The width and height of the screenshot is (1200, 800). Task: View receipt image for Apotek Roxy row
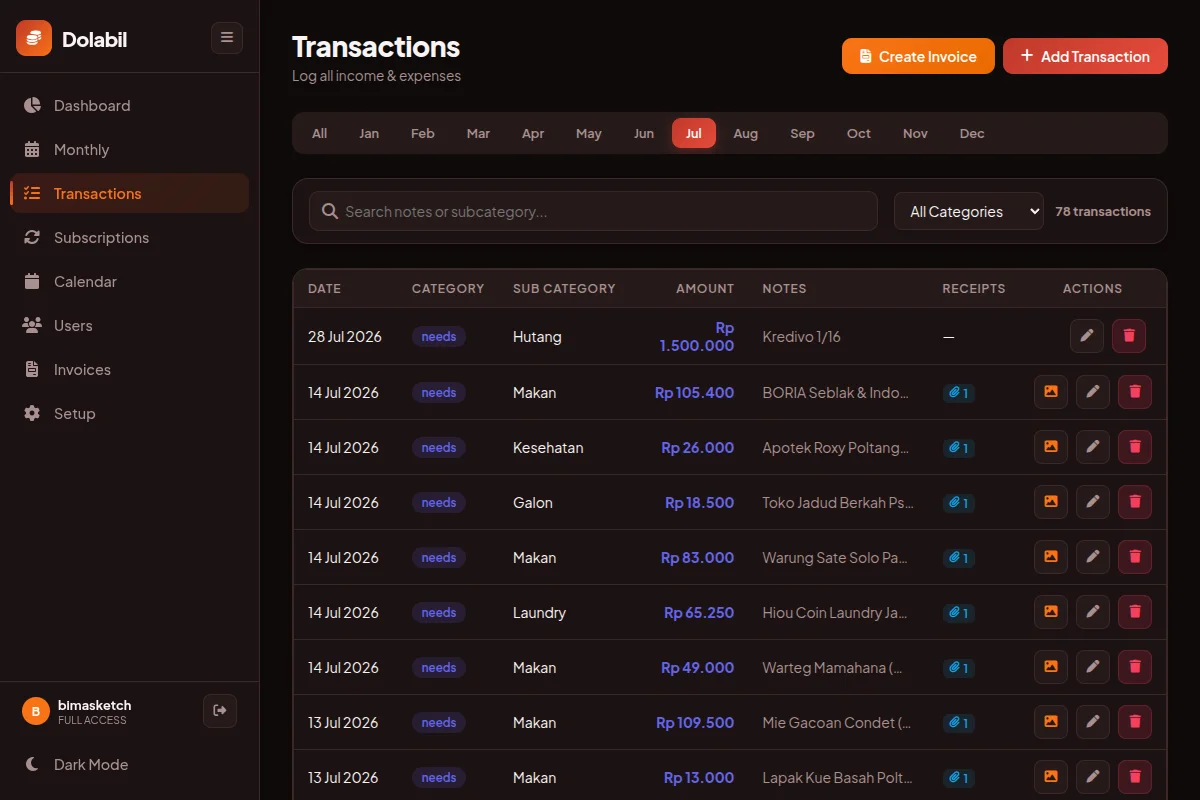tap(1051, 447)
